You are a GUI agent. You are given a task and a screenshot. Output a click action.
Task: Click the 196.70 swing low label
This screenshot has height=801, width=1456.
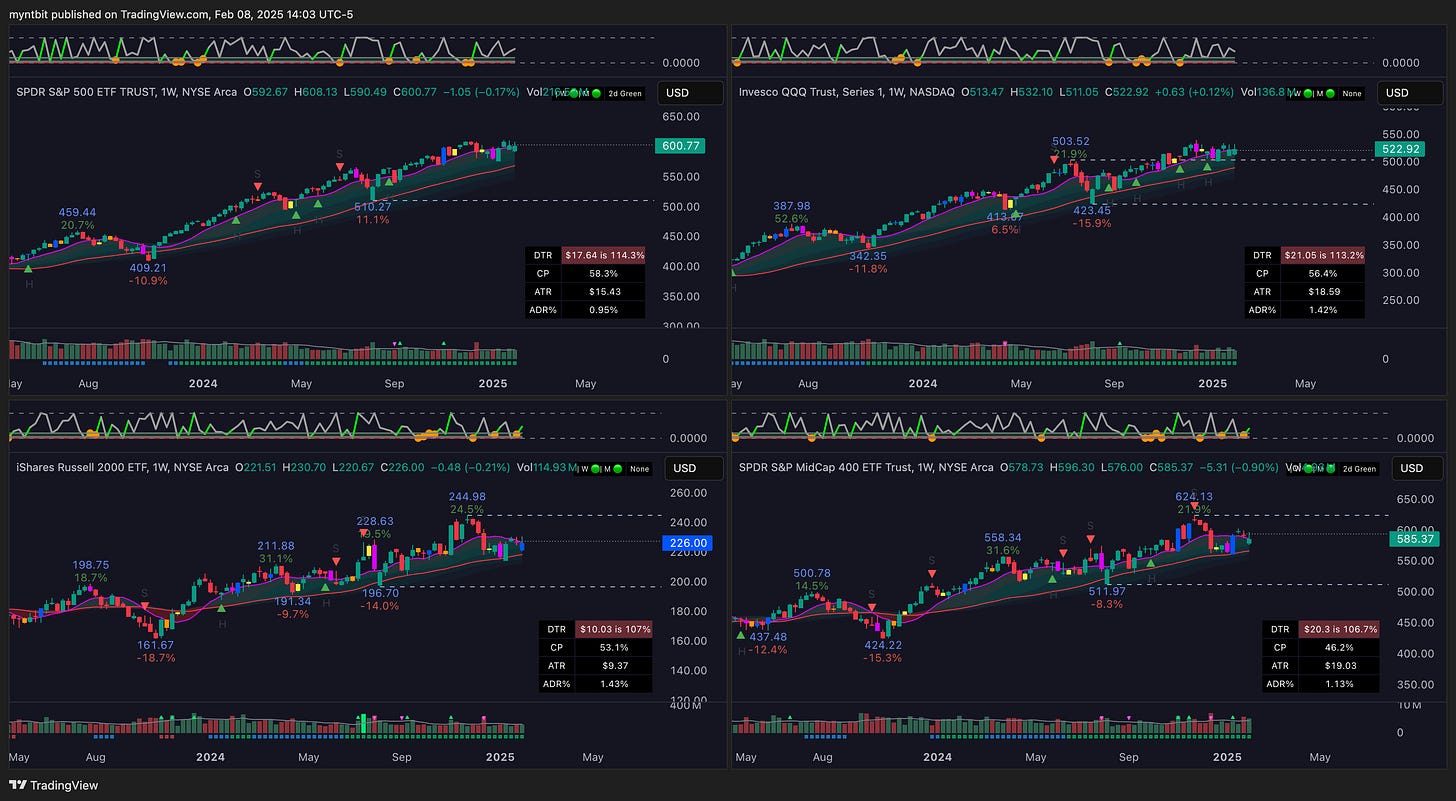click(379, 593)
